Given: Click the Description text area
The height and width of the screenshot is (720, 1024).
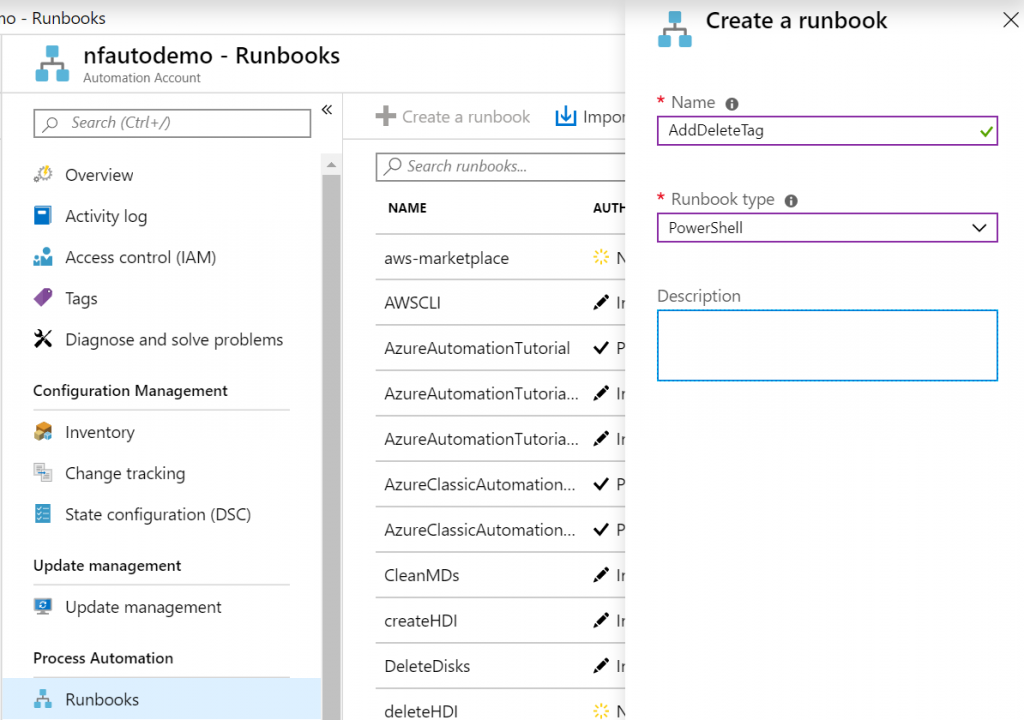Looking at the screenshot, I should [827, 345].
